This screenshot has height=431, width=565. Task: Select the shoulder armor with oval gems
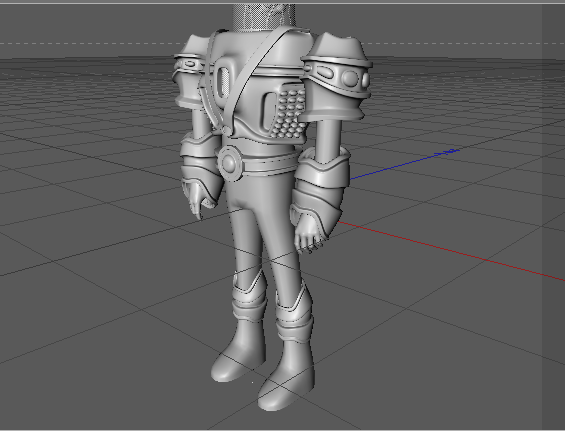pos(336,77)
